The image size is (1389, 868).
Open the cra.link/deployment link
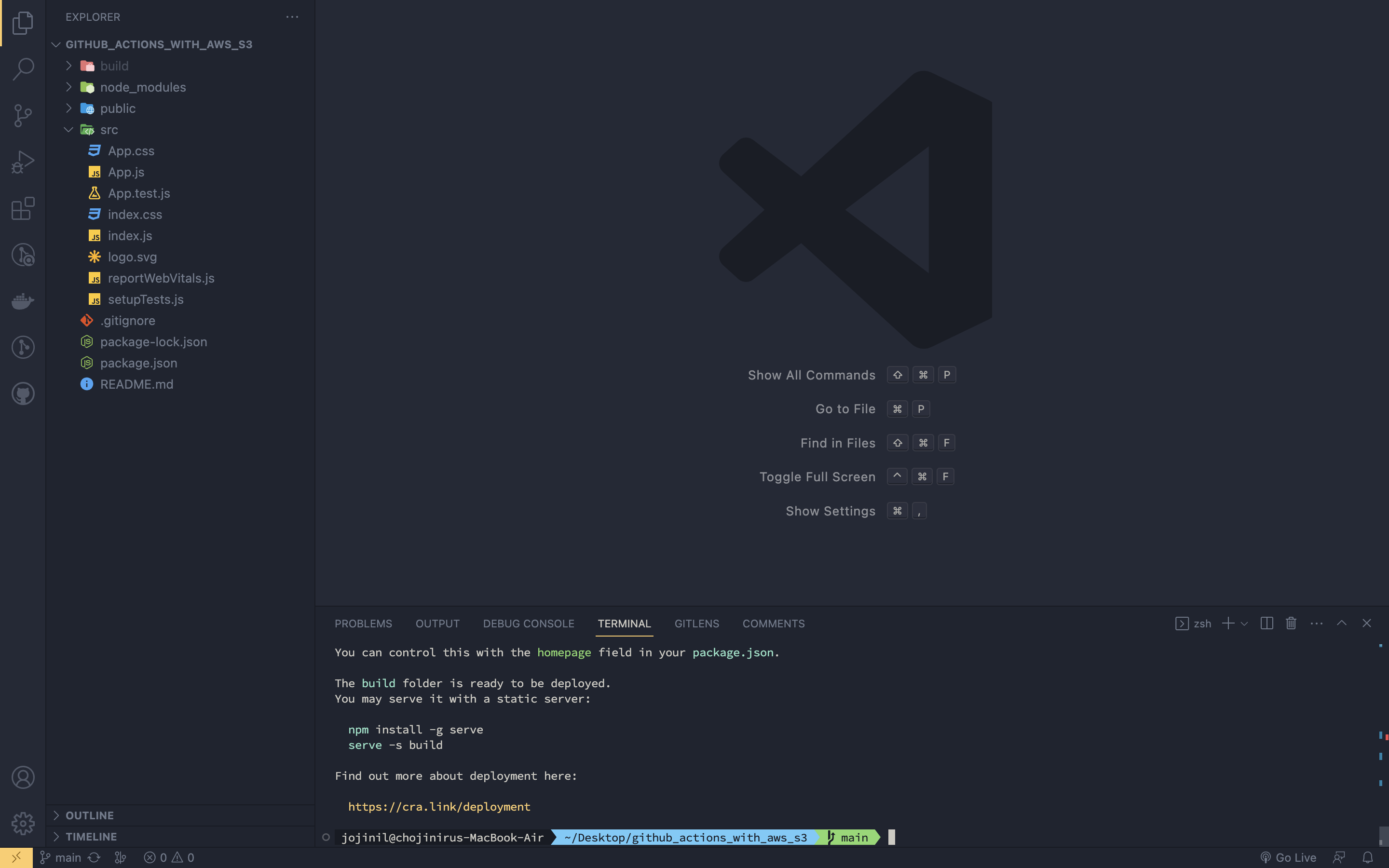pyautogui.click(x=439, y=807)
